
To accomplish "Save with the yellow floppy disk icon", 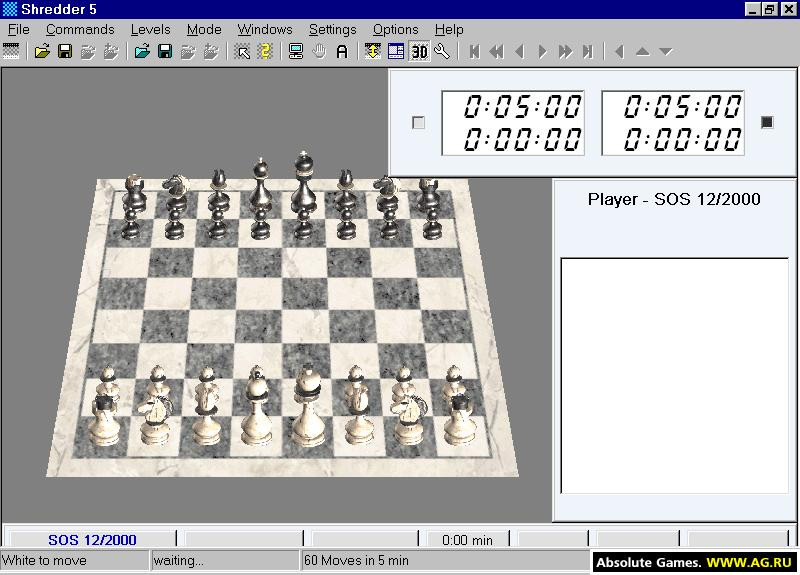I will click(65, 51).
